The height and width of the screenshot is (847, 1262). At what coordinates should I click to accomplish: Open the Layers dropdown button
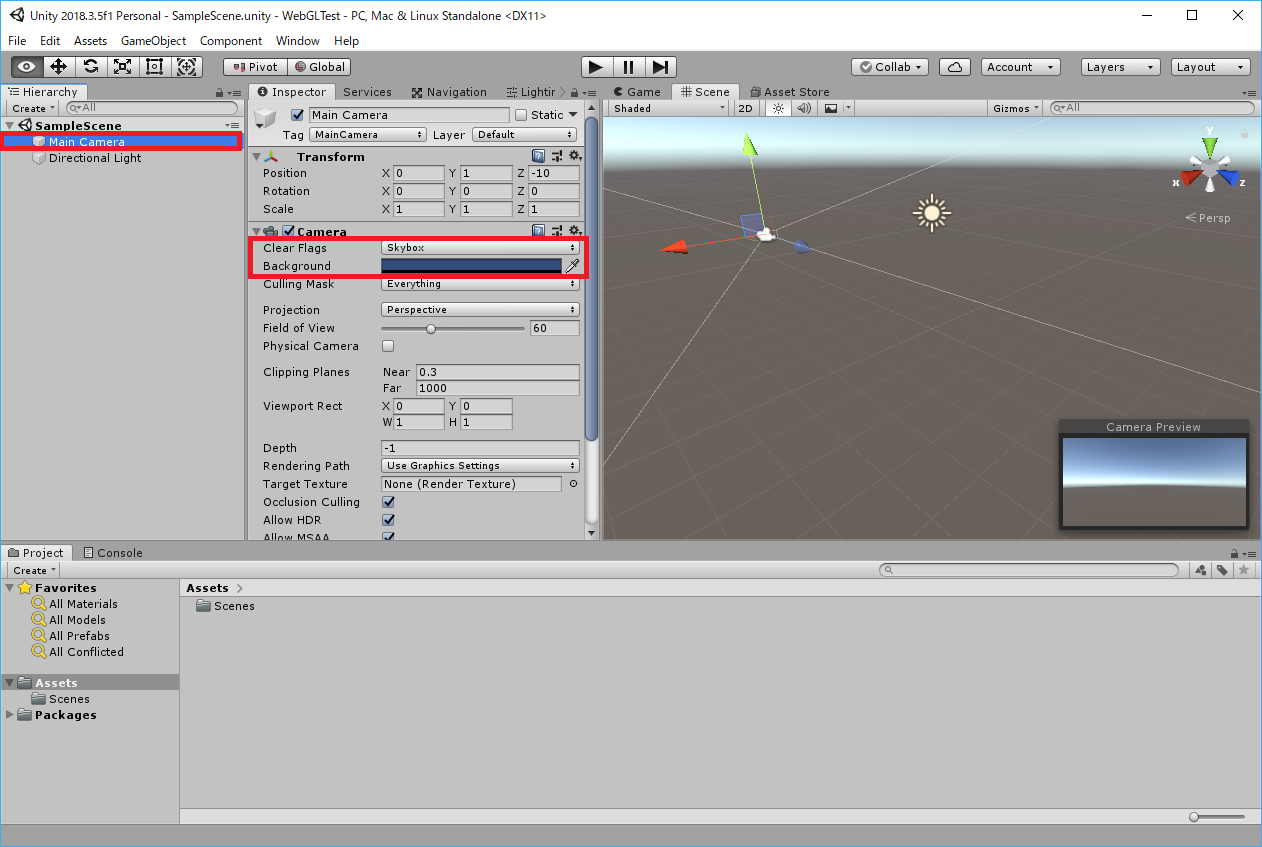click(1120, 67)
